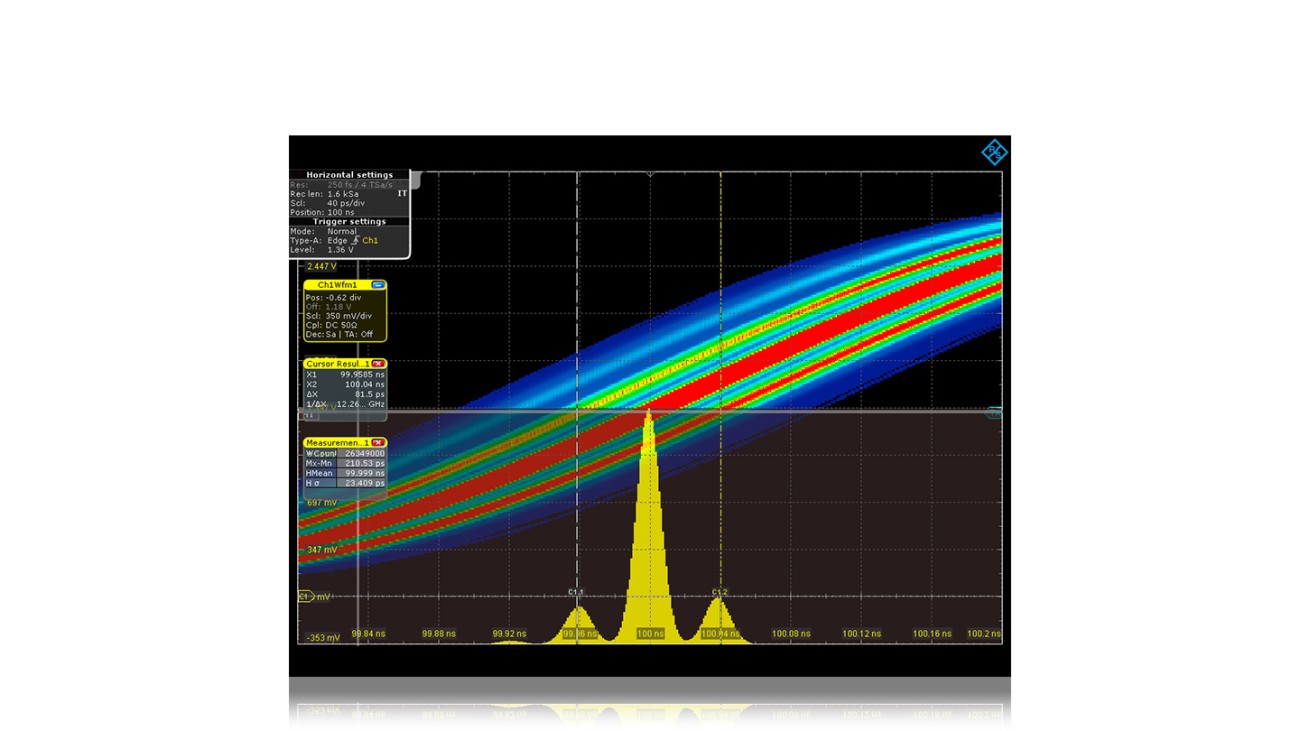Image resolution: width=1300 pixels, height=731 pixels.
Task: Click the trigger Mode Normal entry
Action: pyautogui.click(x=342, y=231)
